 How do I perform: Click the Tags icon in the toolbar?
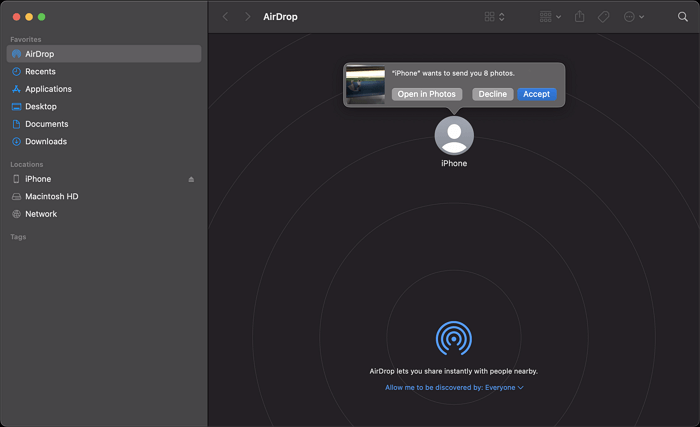click(x=604, y=17)
